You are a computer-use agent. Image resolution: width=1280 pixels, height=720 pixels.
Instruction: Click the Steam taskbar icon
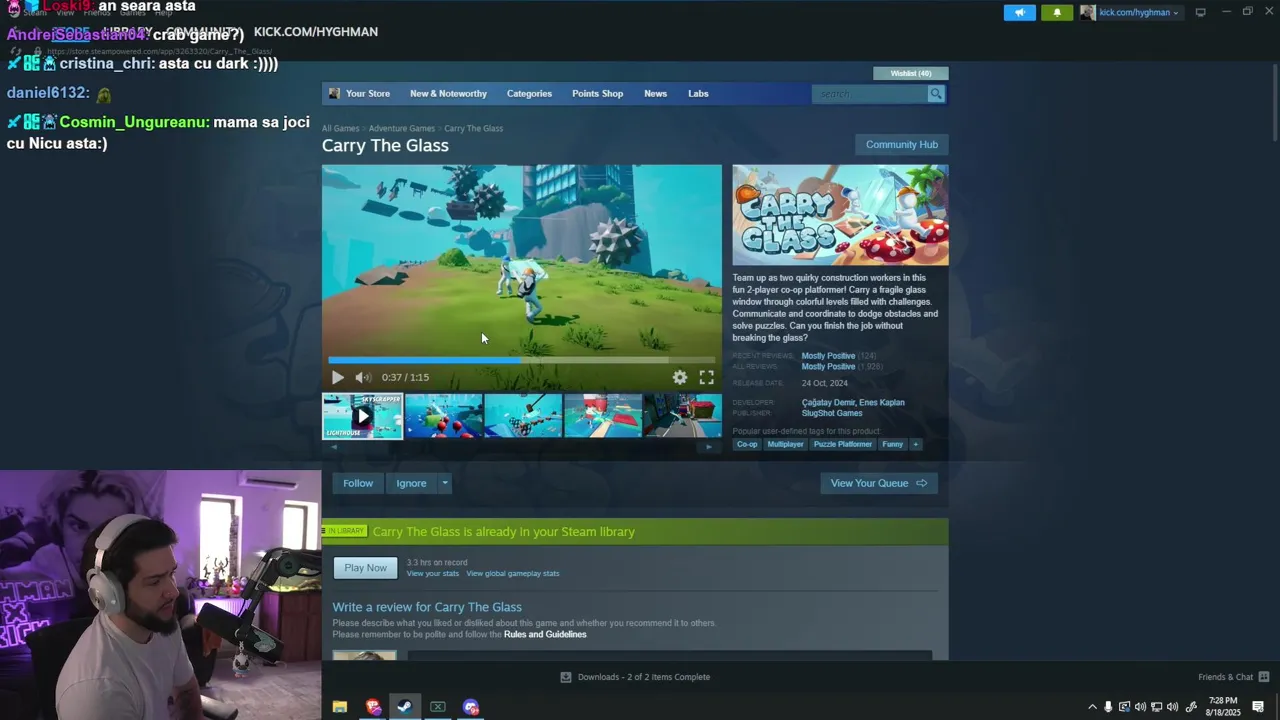coord(404,707)
